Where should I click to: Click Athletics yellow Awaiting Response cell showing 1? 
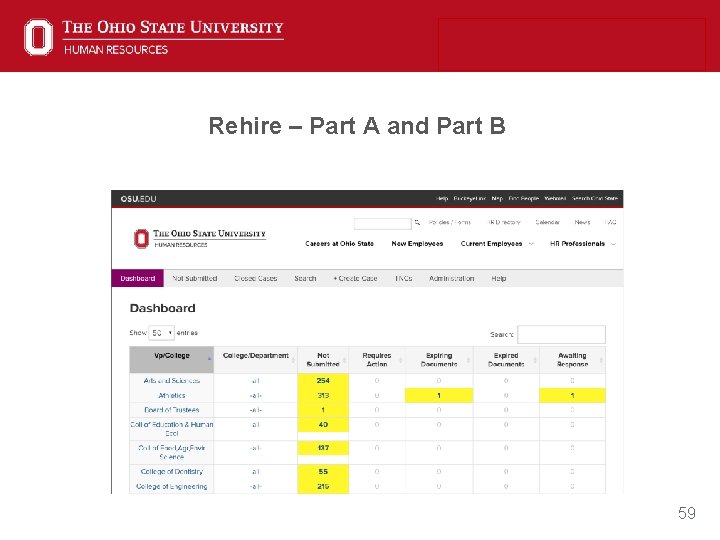[572, 395]
